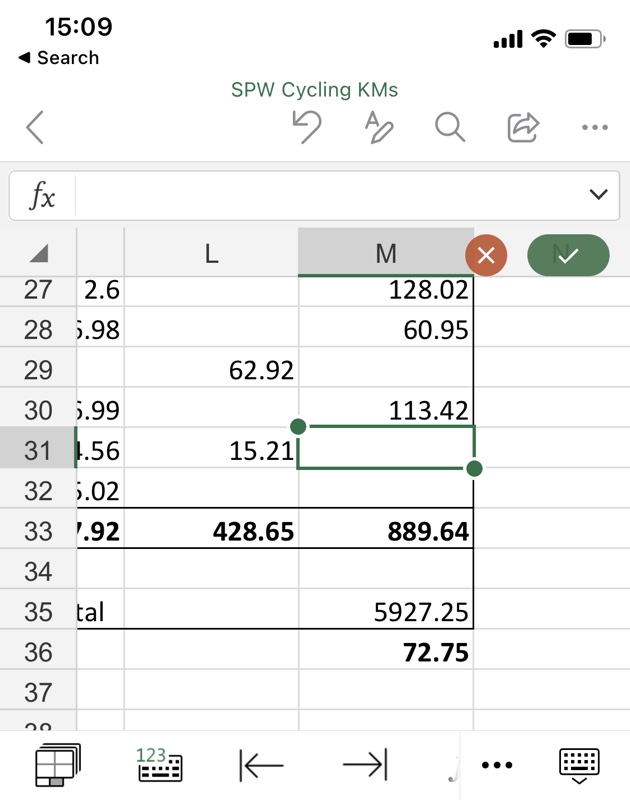Viewport: 630px width, 800px height.
Task: Click inside the formula input field
Action: click(320, 194)
